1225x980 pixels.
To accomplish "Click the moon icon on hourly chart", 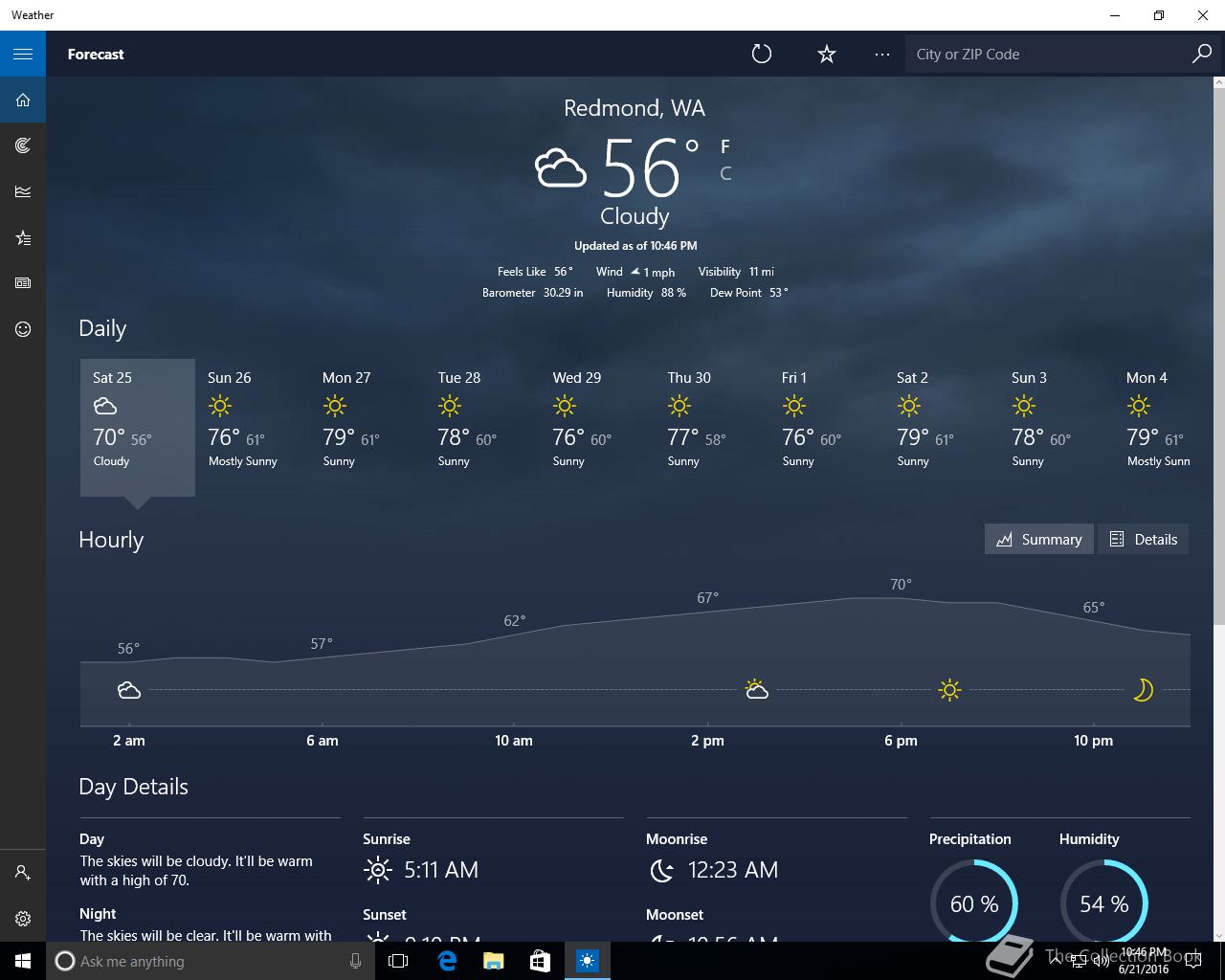I will (x=1143, y=690).
